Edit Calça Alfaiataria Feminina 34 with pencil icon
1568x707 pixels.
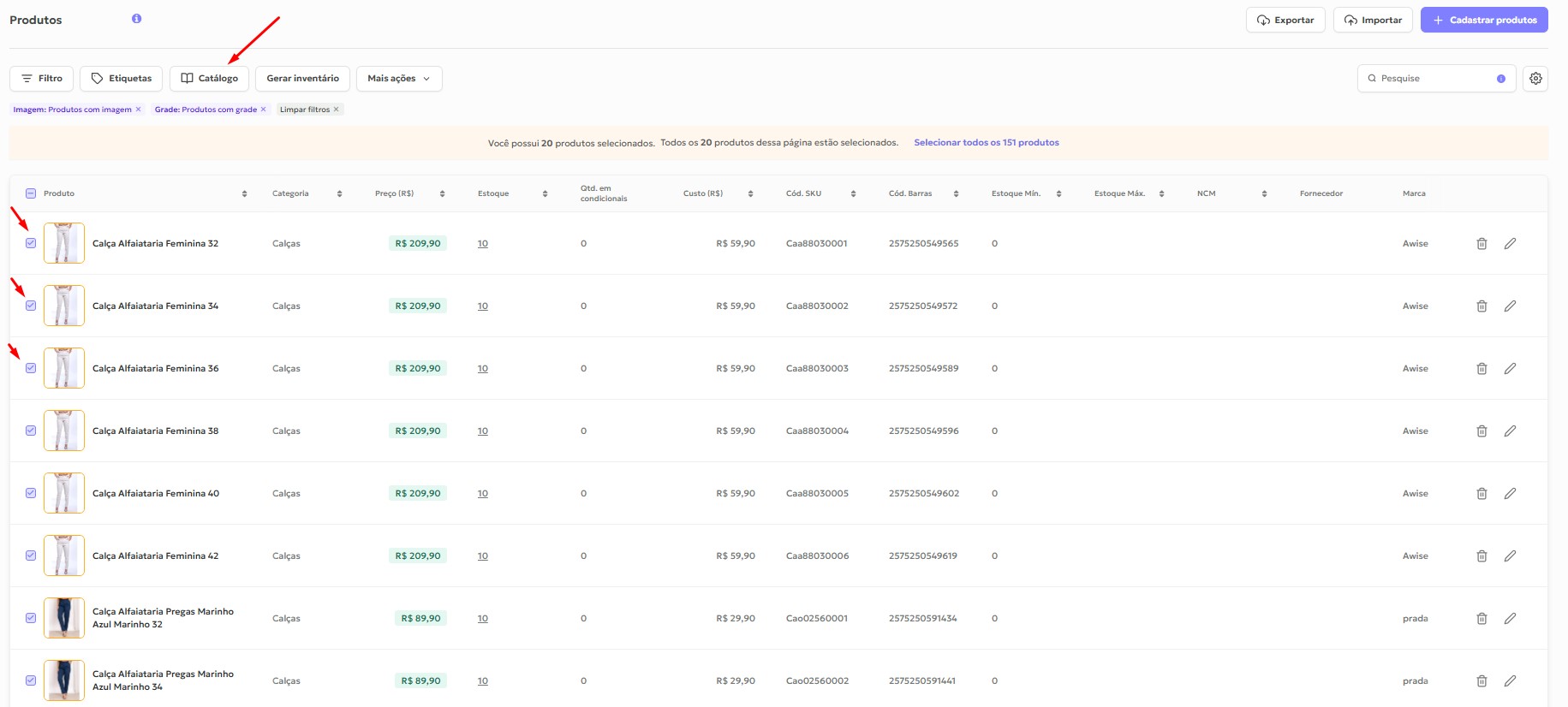[x=1510, y=306]
